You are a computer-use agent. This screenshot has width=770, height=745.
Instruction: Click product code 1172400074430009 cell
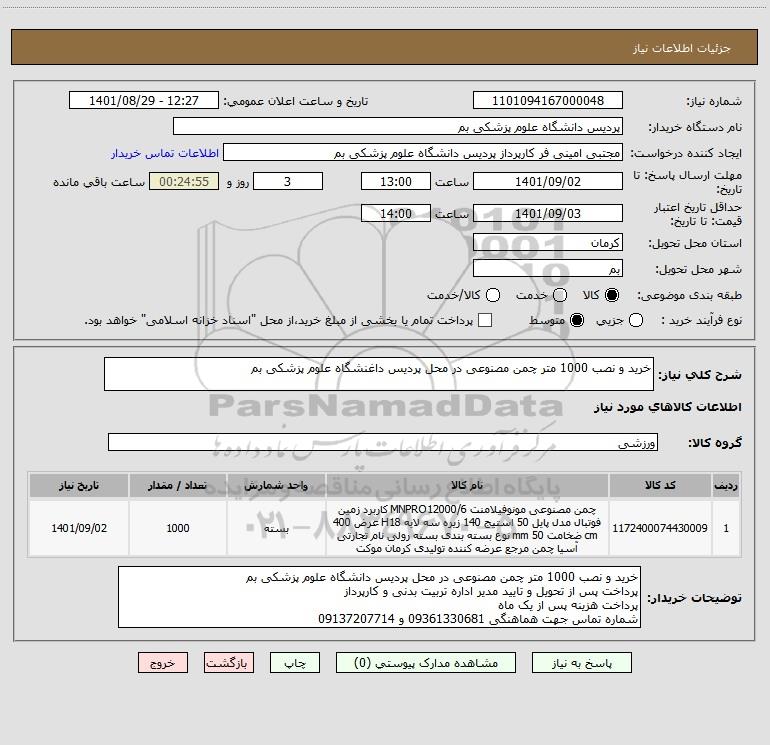pos(660,528)
